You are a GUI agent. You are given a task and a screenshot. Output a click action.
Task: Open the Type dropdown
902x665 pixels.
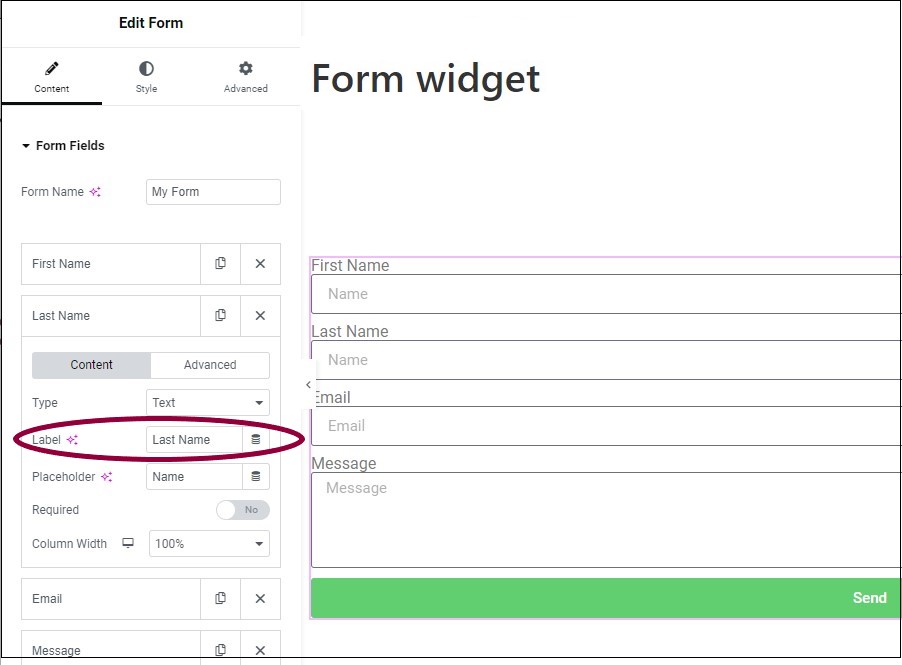[x=208, y=402]
